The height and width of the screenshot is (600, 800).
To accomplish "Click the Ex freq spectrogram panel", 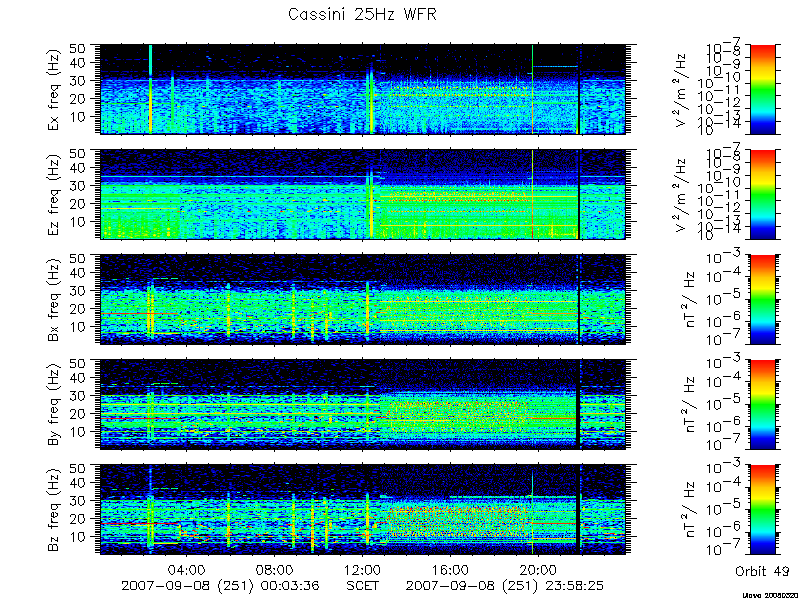I will click(x=362, y=89).
